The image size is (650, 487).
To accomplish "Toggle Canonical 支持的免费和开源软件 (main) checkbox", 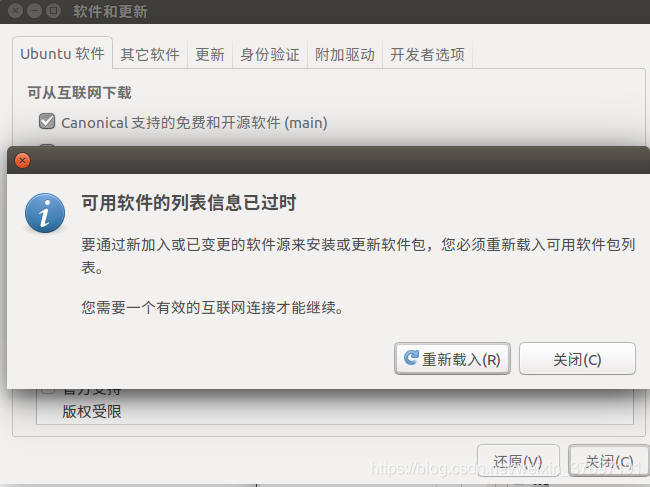I will [47, 121].
